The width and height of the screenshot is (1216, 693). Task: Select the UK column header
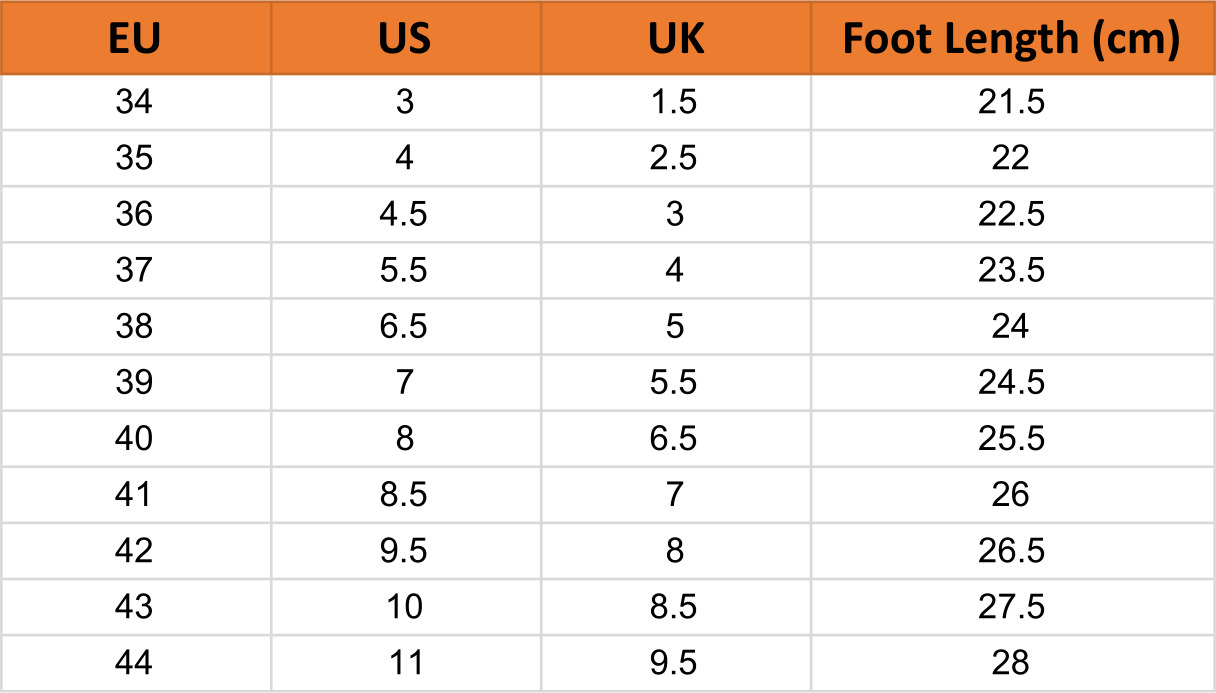tap(675, 38)
